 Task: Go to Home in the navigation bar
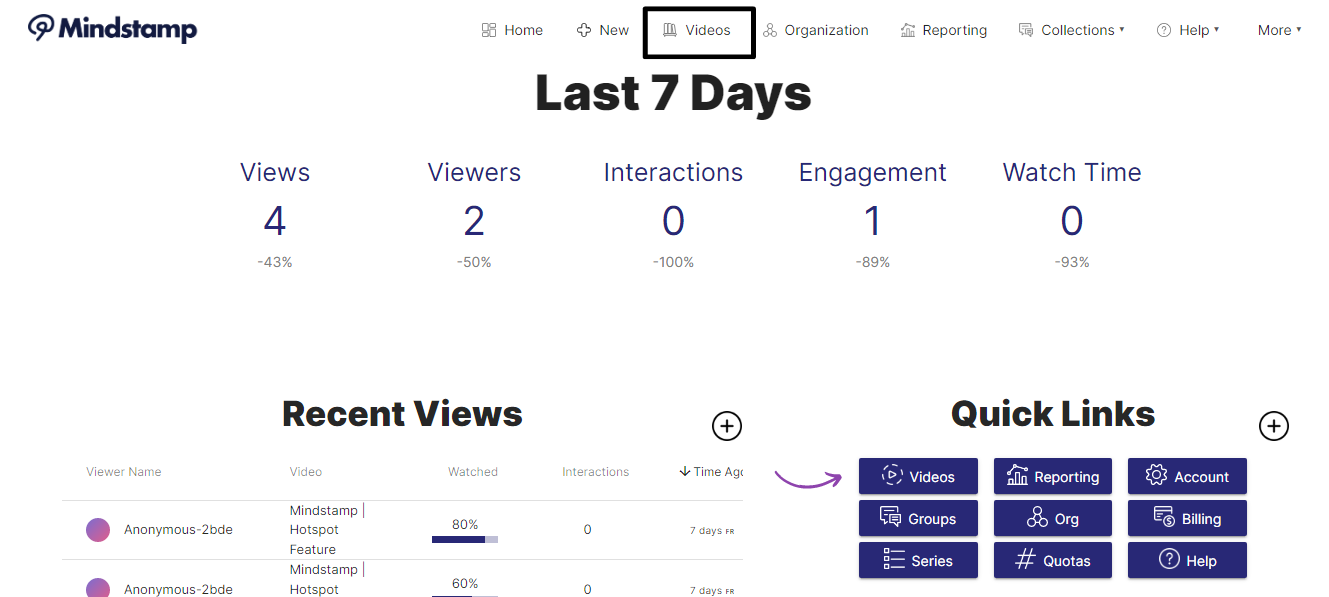point(512,30)
